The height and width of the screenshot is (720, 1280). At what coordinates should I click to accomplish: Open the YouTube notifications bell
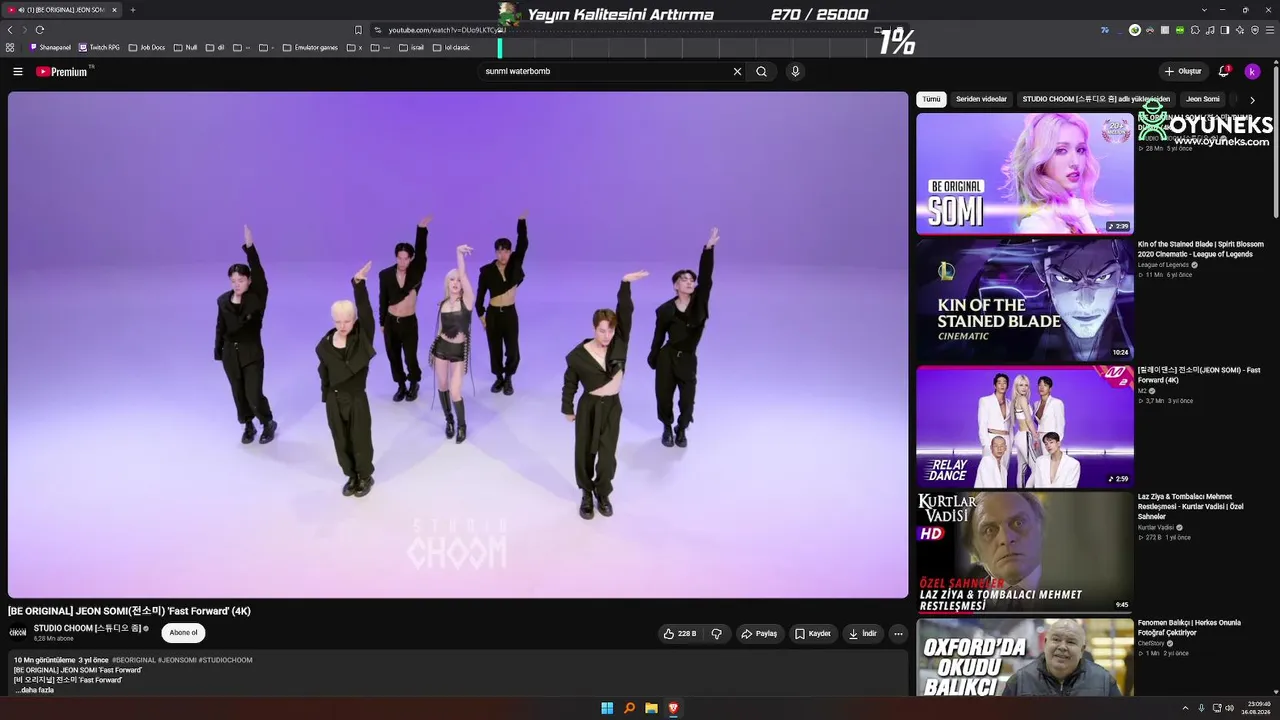tap(1224, 72)
